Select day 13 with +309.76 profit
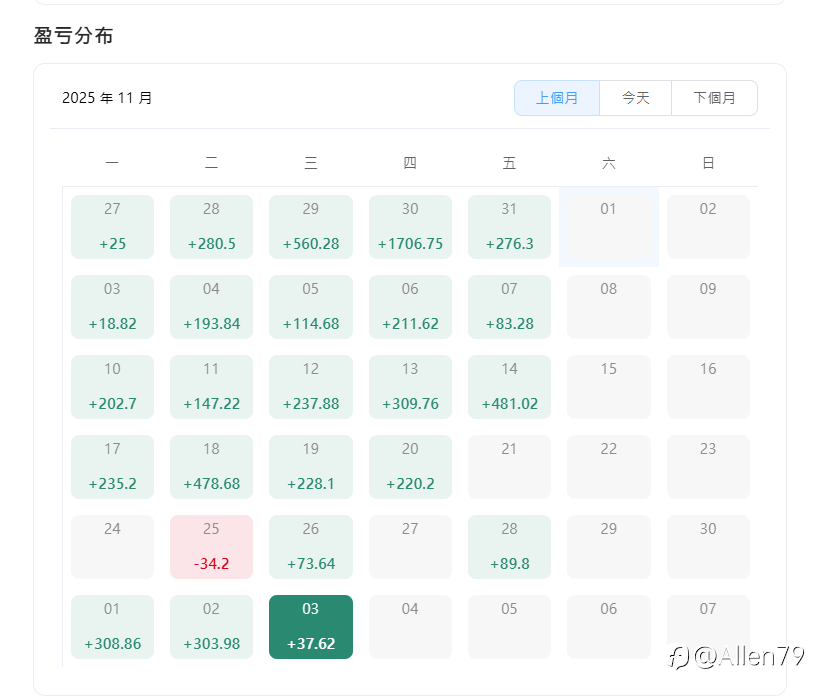 click(410, 387)
